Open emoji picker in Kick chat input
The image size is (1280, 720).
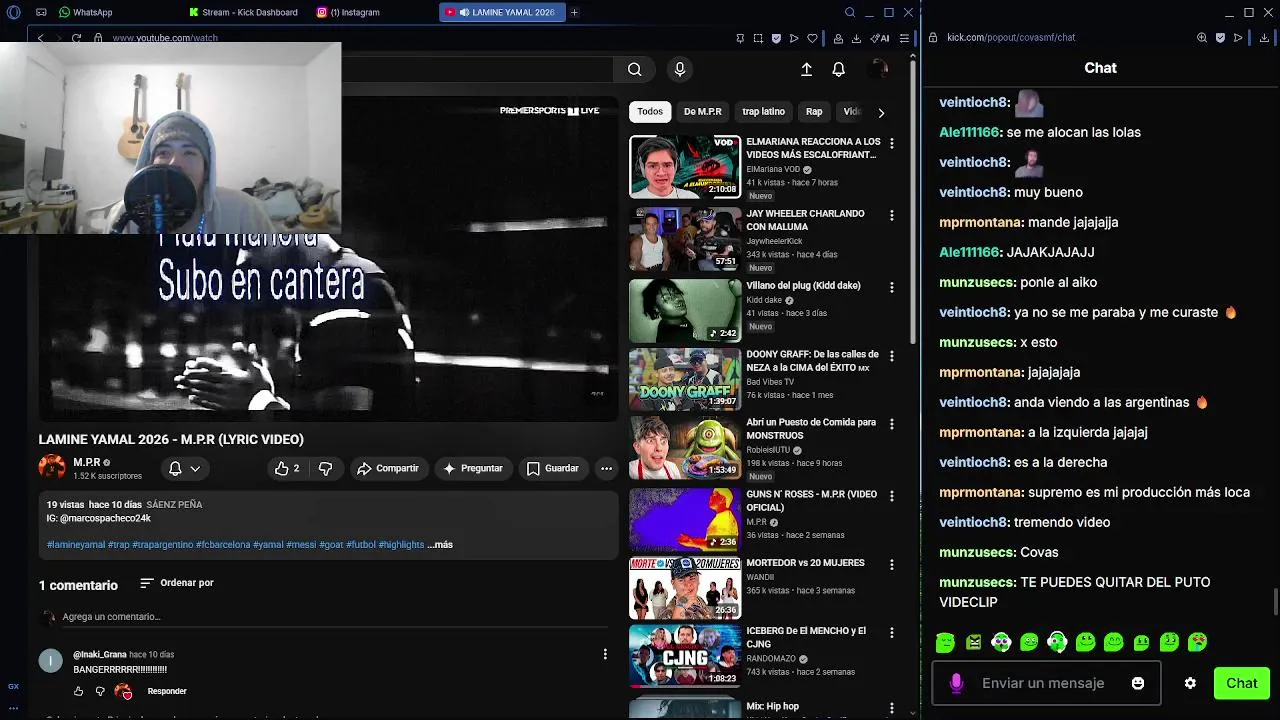1138,683
